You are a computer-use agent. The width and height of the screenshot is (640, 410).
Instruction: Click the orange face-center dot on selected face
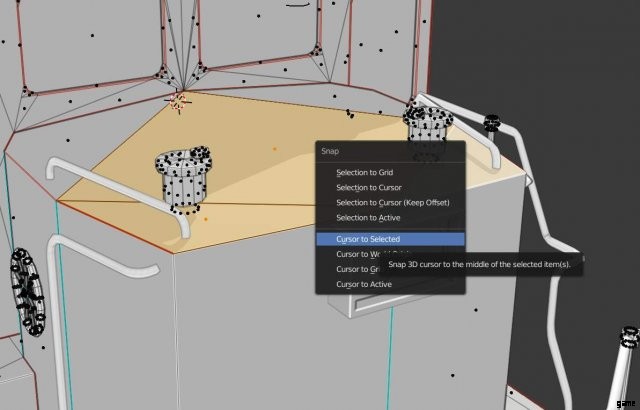pyautogui.click(x=275, y=149)
